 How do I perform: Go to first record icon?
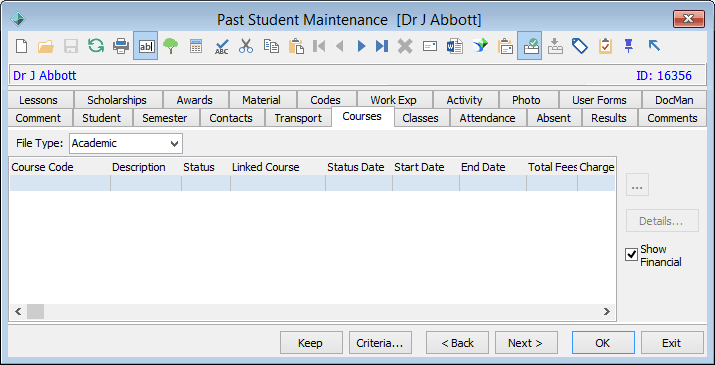click(x=319, y=46)
